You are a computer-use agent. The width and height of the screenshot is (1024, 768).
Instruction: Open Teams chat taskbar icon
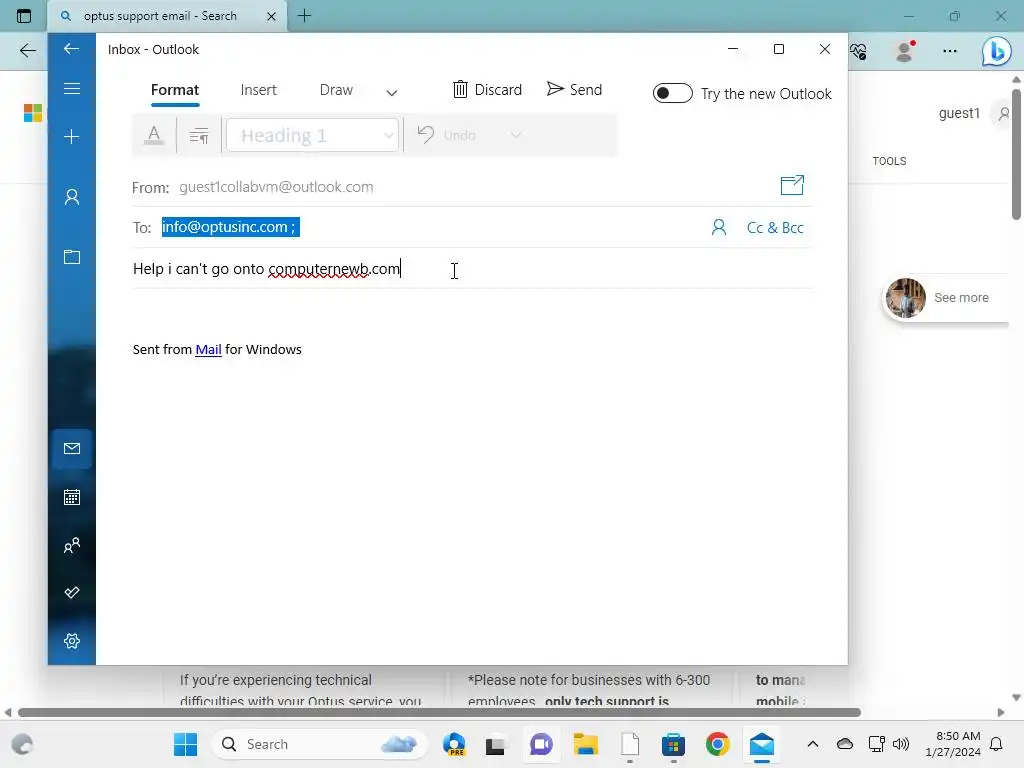[541, 744]
